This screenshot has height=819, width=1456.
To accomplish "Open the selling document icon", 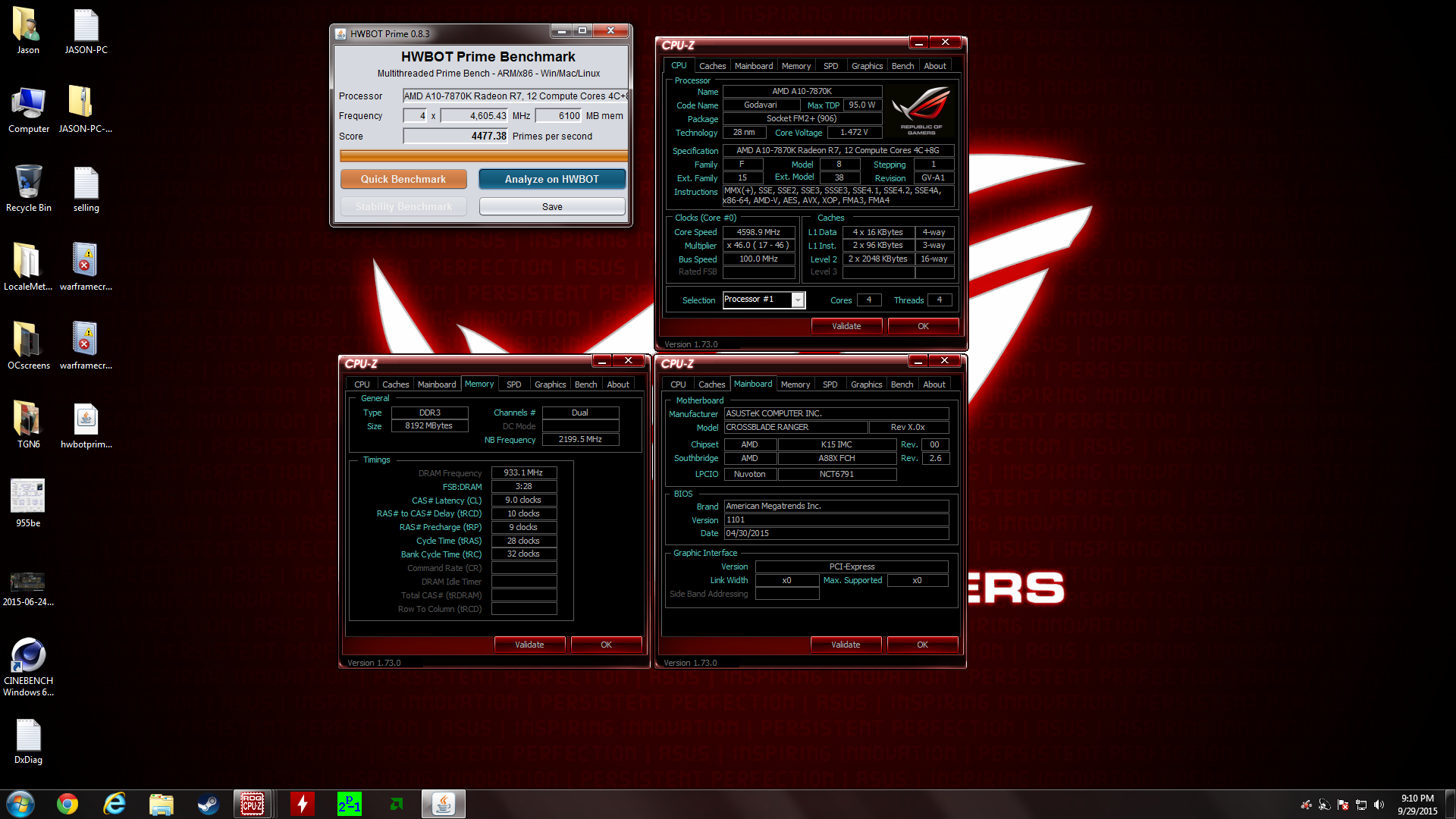I will [86, 188].
